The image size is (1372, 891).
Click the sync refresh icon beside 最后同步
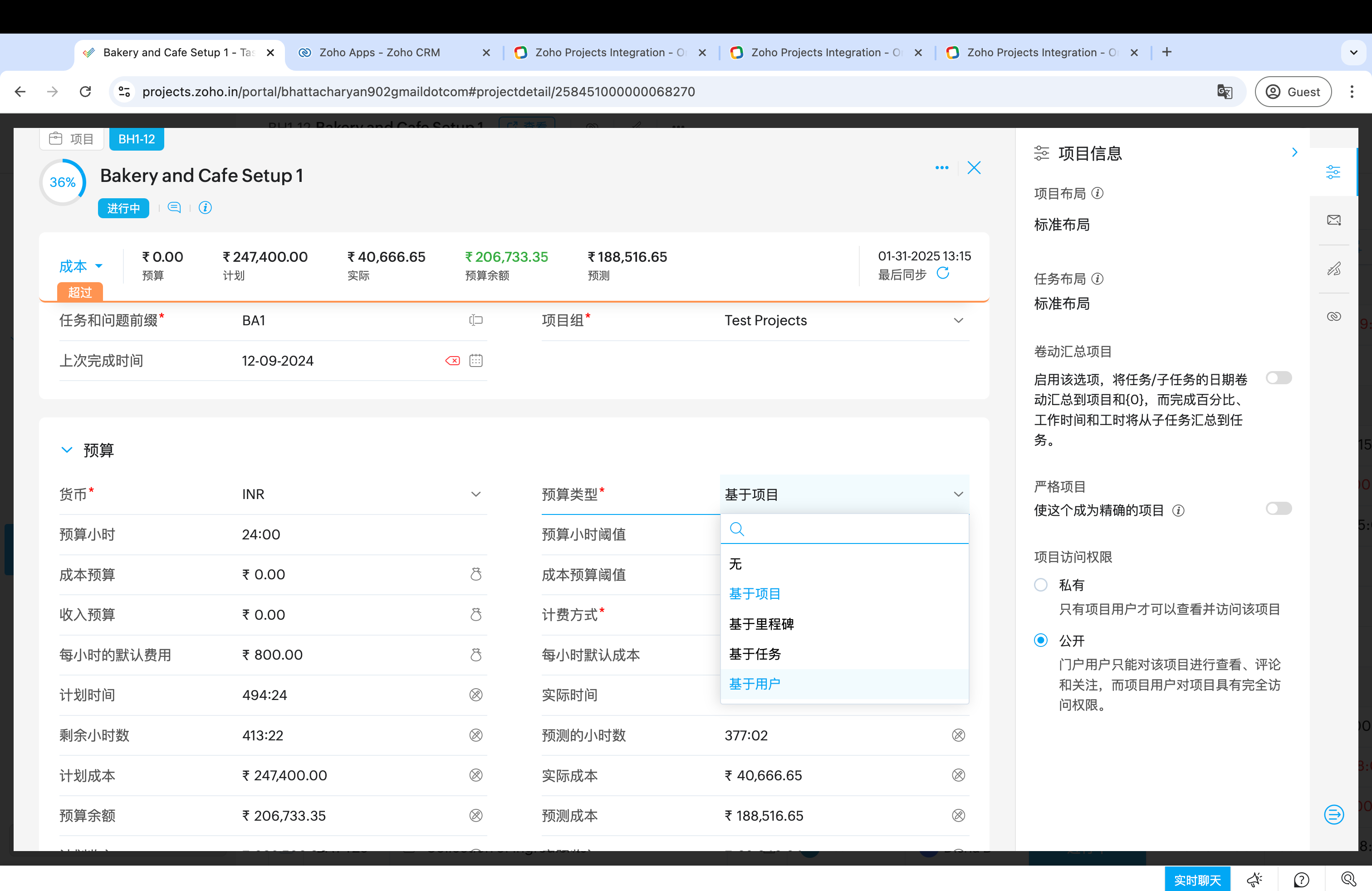coord(942,274)
